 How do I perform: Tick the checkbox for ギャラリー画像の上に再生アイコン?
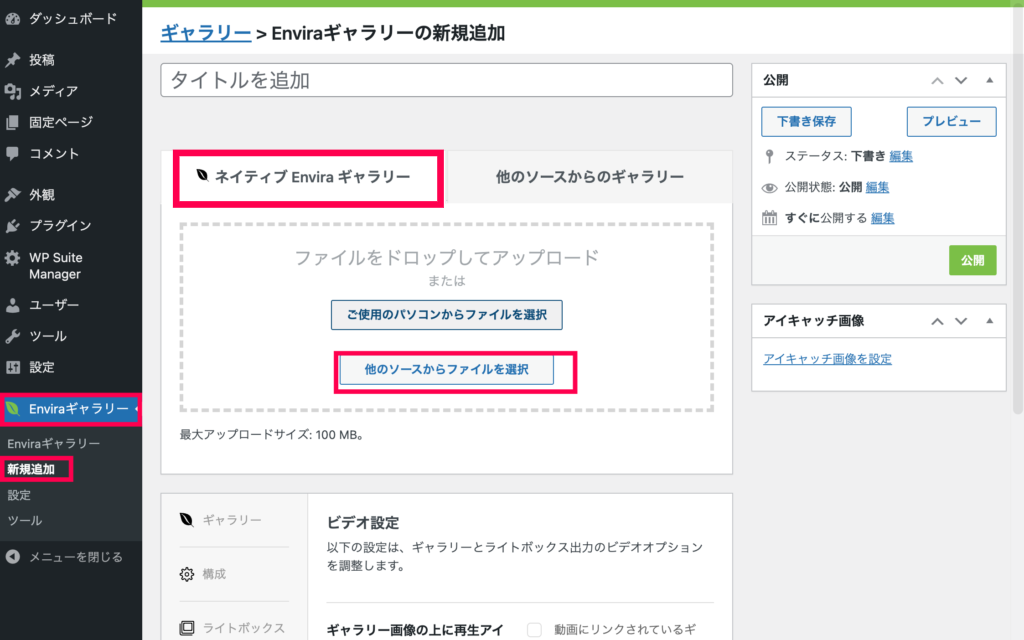click(534, 630)
